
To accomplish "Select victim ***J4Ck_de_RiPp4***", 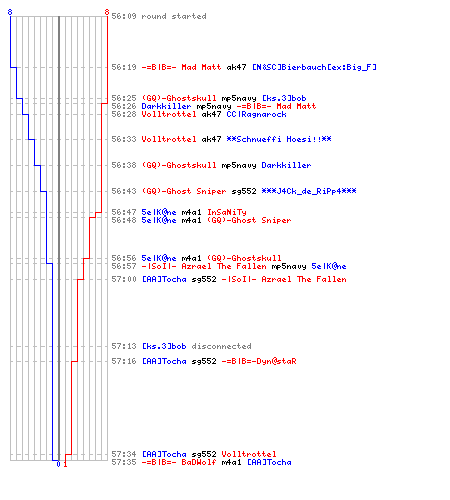I will click(309, 191).
